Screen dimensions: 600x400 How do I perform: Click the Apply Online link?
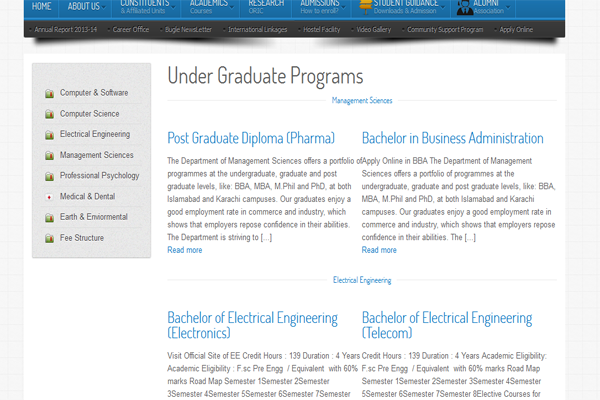(516, 29)
